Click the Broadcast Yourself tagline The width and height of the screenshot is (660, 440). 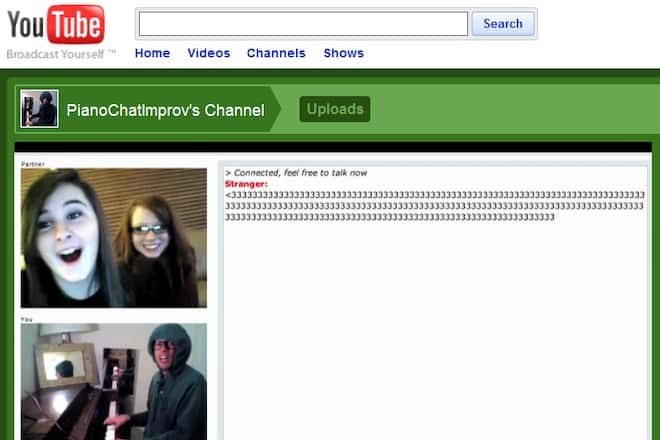[x=61, y=53]
